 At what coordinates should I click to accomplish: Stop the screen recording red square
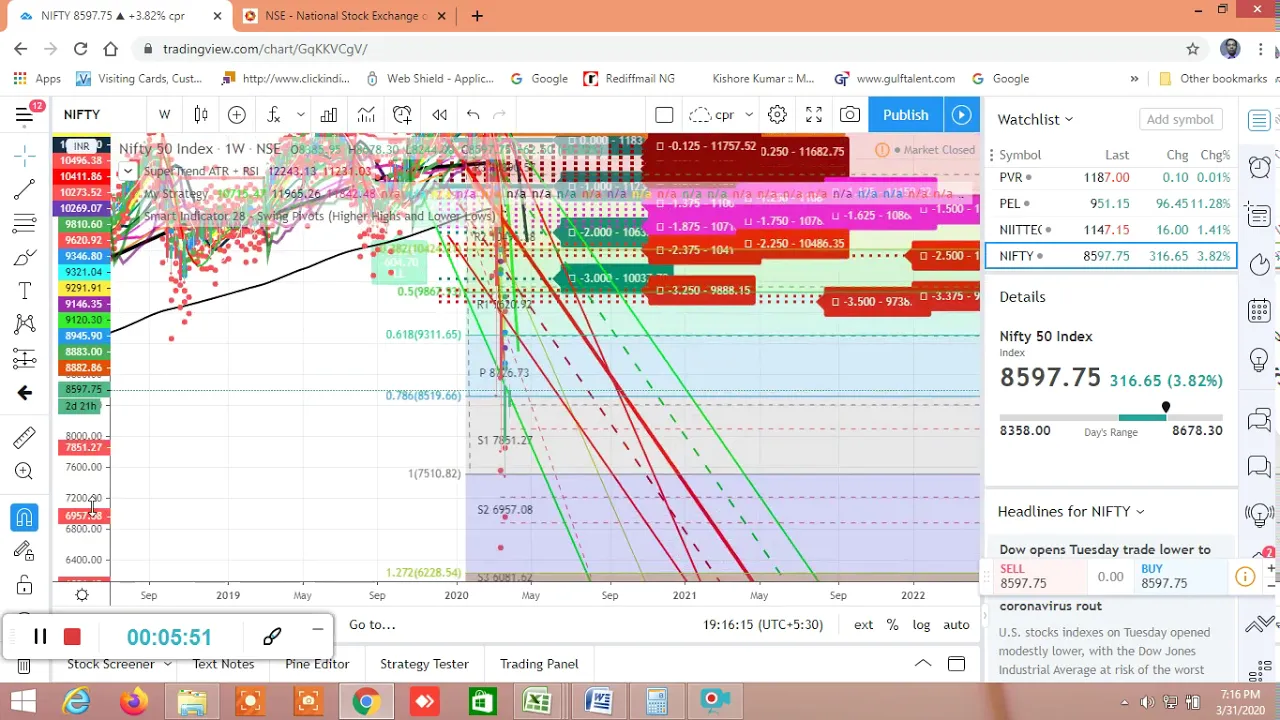click(x=72, y=637)
